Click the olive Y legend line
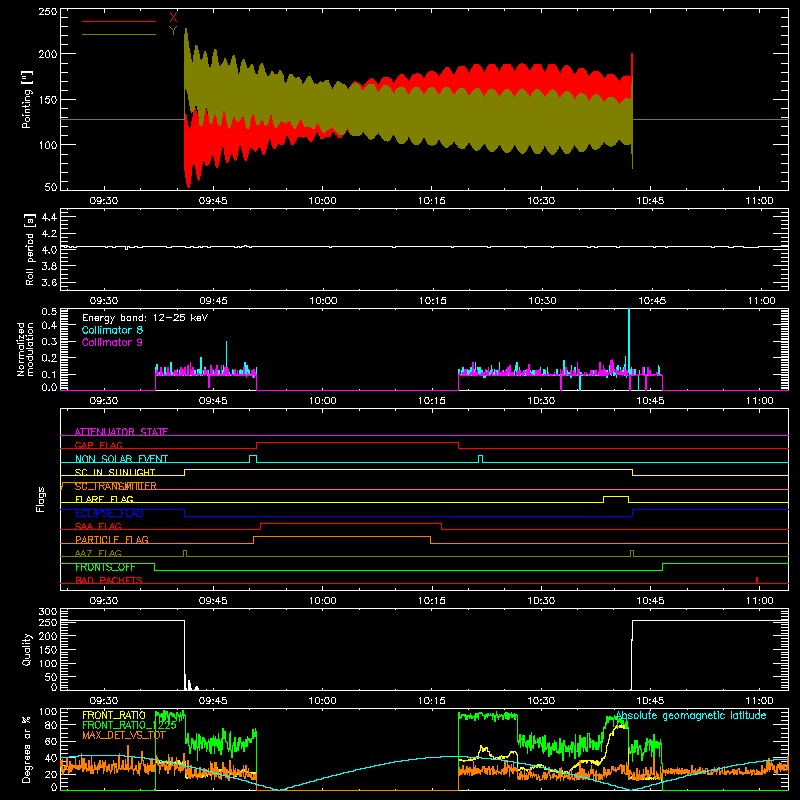Screen dimensions: 800x800 pos(118,35)
